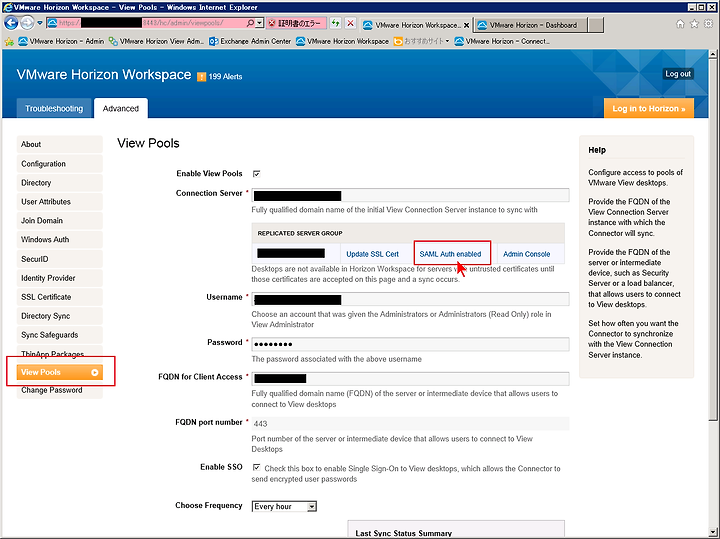Go back with the browser Back arrow
This screenshot has height=539, width=720.
(x=11, y=22)
